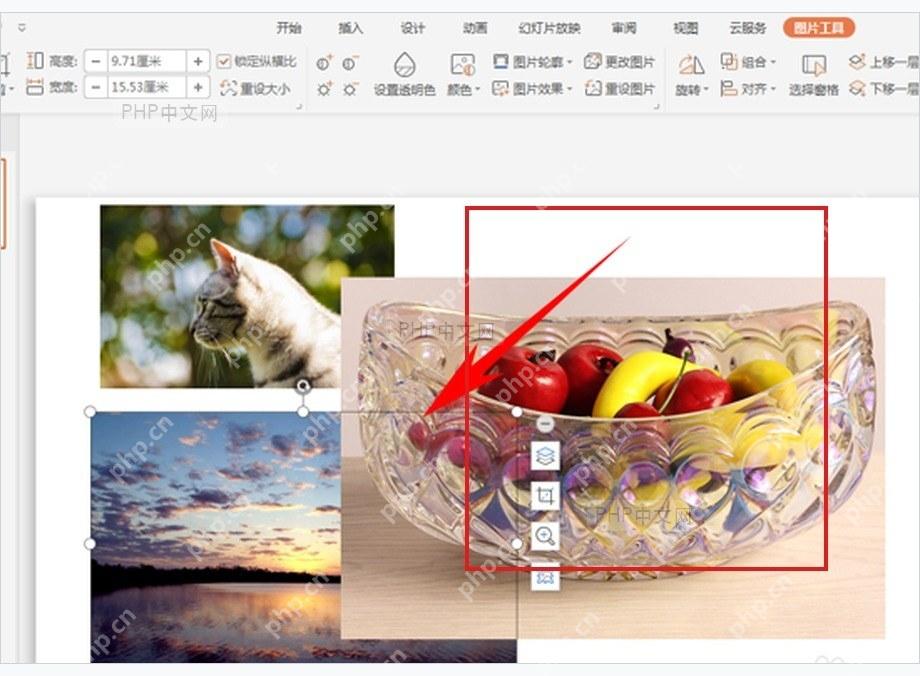Click the width dimension icon
The height and width of the screenshot is (676, 920).
point(35,87)
